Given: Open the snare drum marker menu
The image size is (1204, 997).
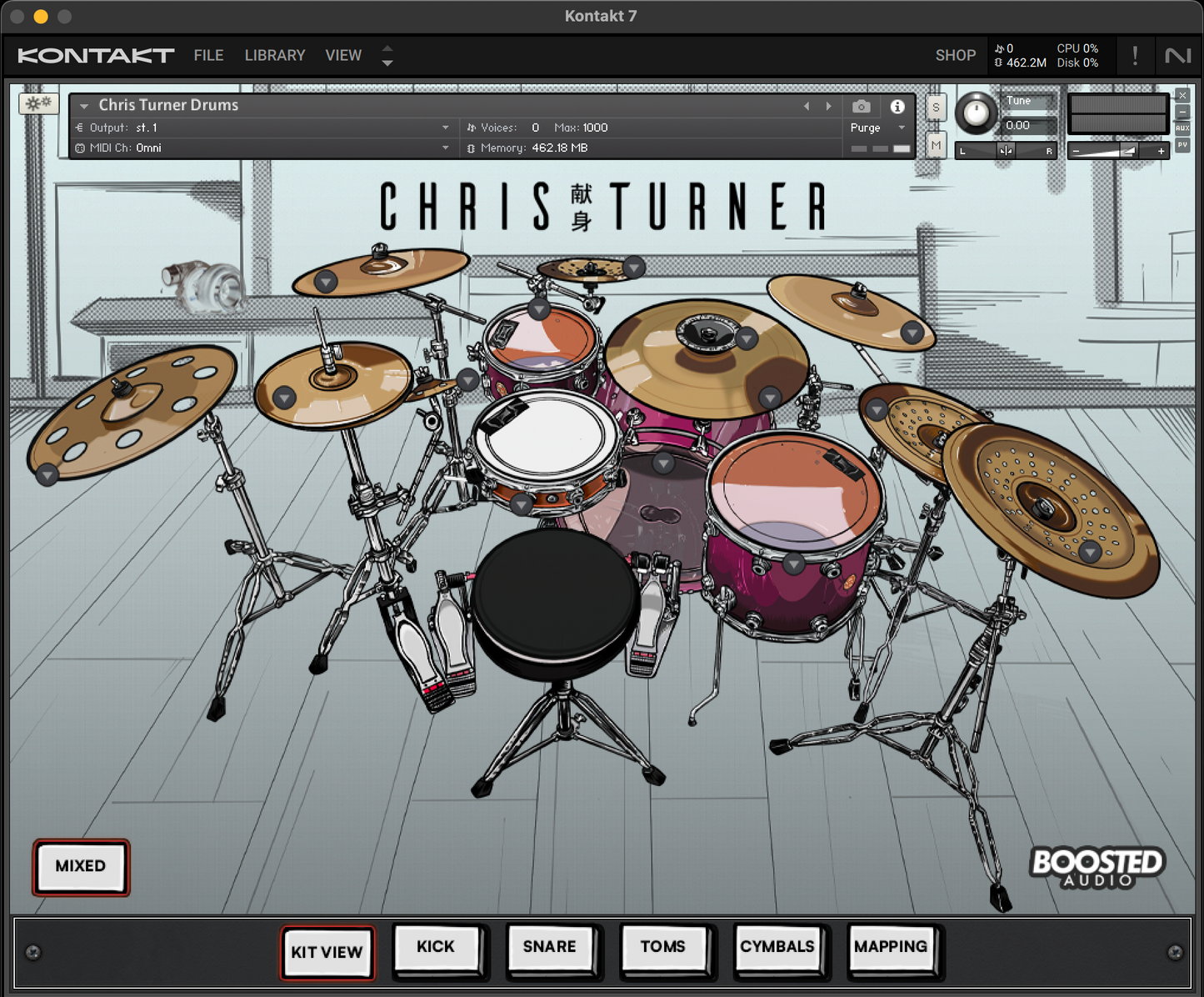Looking at the screenshot, I should pyautogui.click(x=522, y=504).
